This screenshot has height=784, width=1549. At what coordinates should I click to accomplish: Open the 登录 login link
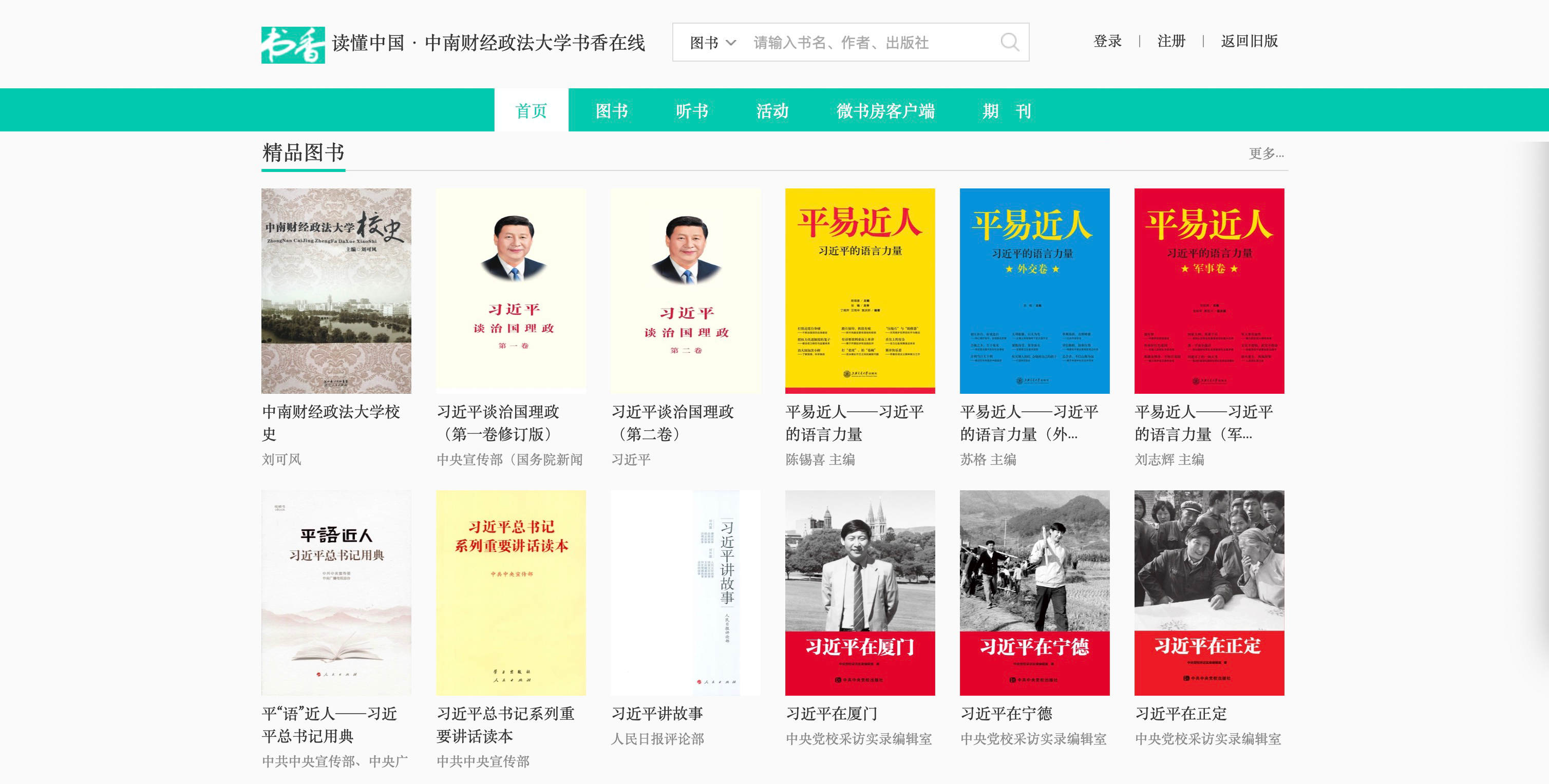point(1107,42)
